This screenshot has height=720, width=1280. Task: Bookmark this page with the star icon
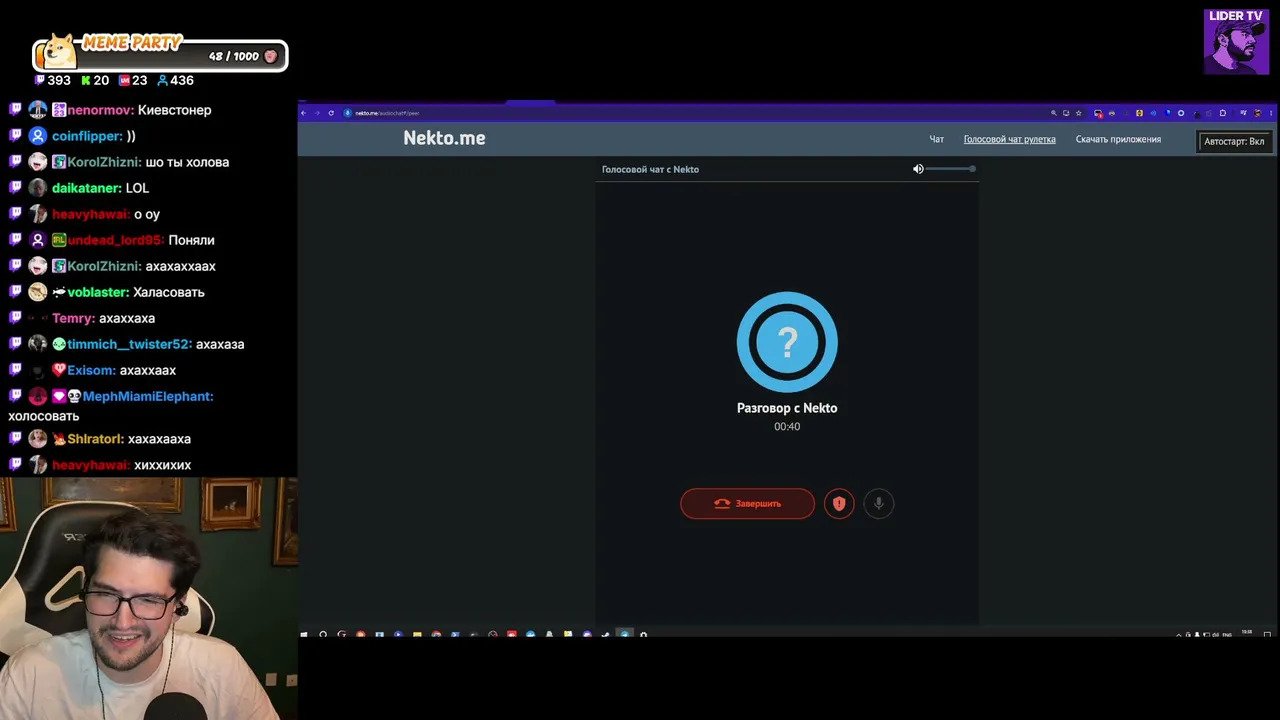click(1078, 113)
